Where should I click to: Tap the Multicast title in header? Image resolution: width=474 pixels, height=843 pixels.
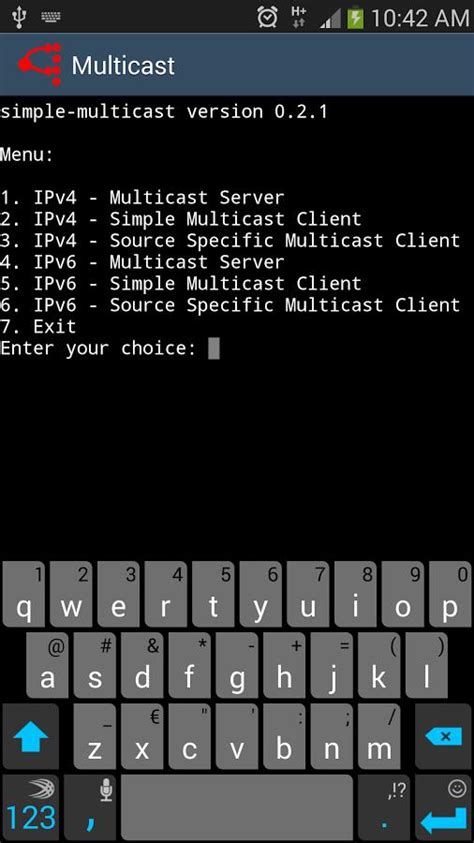(123, 66)
